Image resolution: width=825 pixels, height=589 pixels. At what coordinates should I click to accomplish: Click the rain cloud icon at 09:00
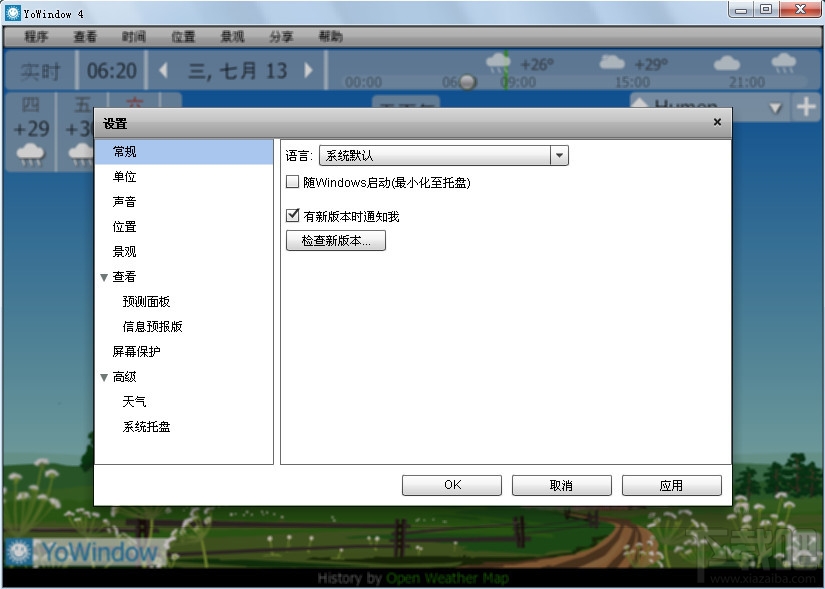[496, 62]
